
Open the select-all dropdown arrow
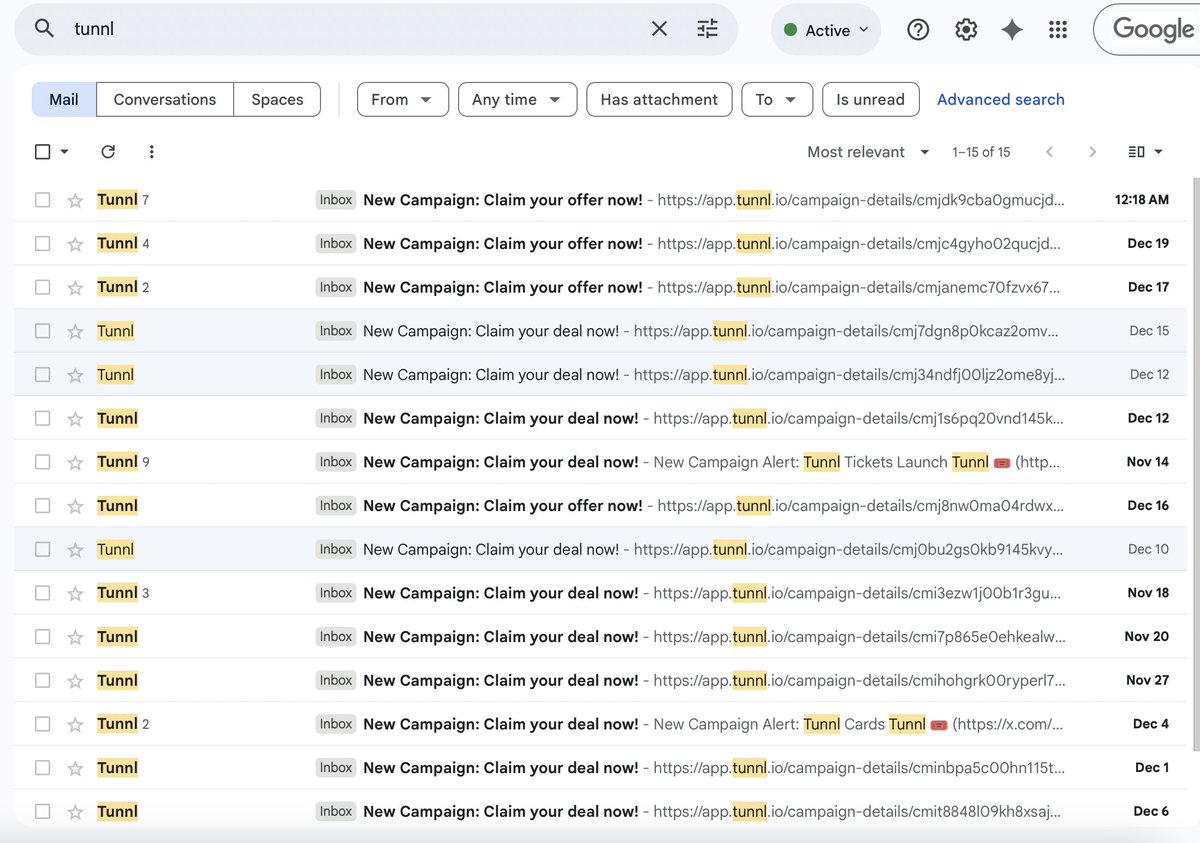(x=65, y=152)
